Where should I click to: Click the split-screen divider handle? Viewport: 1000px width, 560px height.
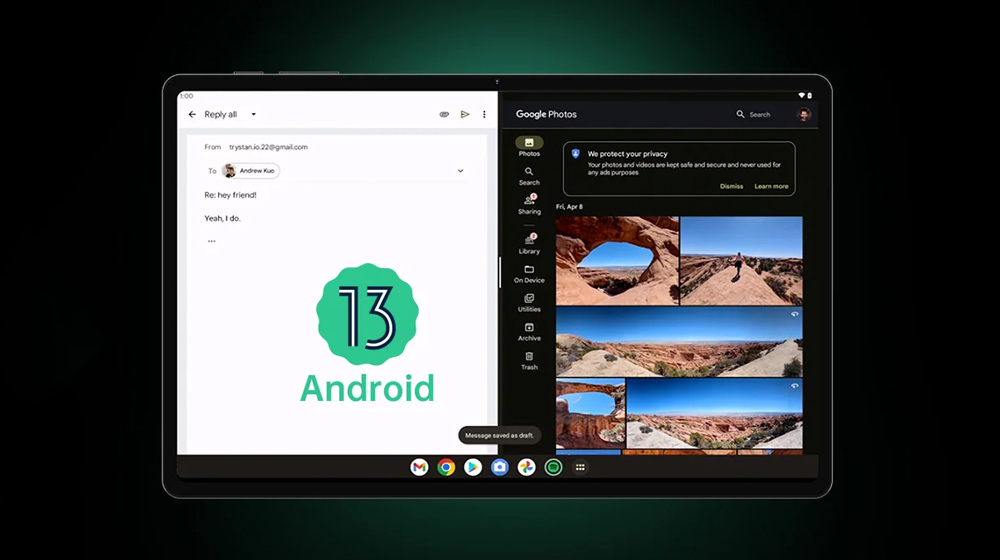tap(499, 272)
